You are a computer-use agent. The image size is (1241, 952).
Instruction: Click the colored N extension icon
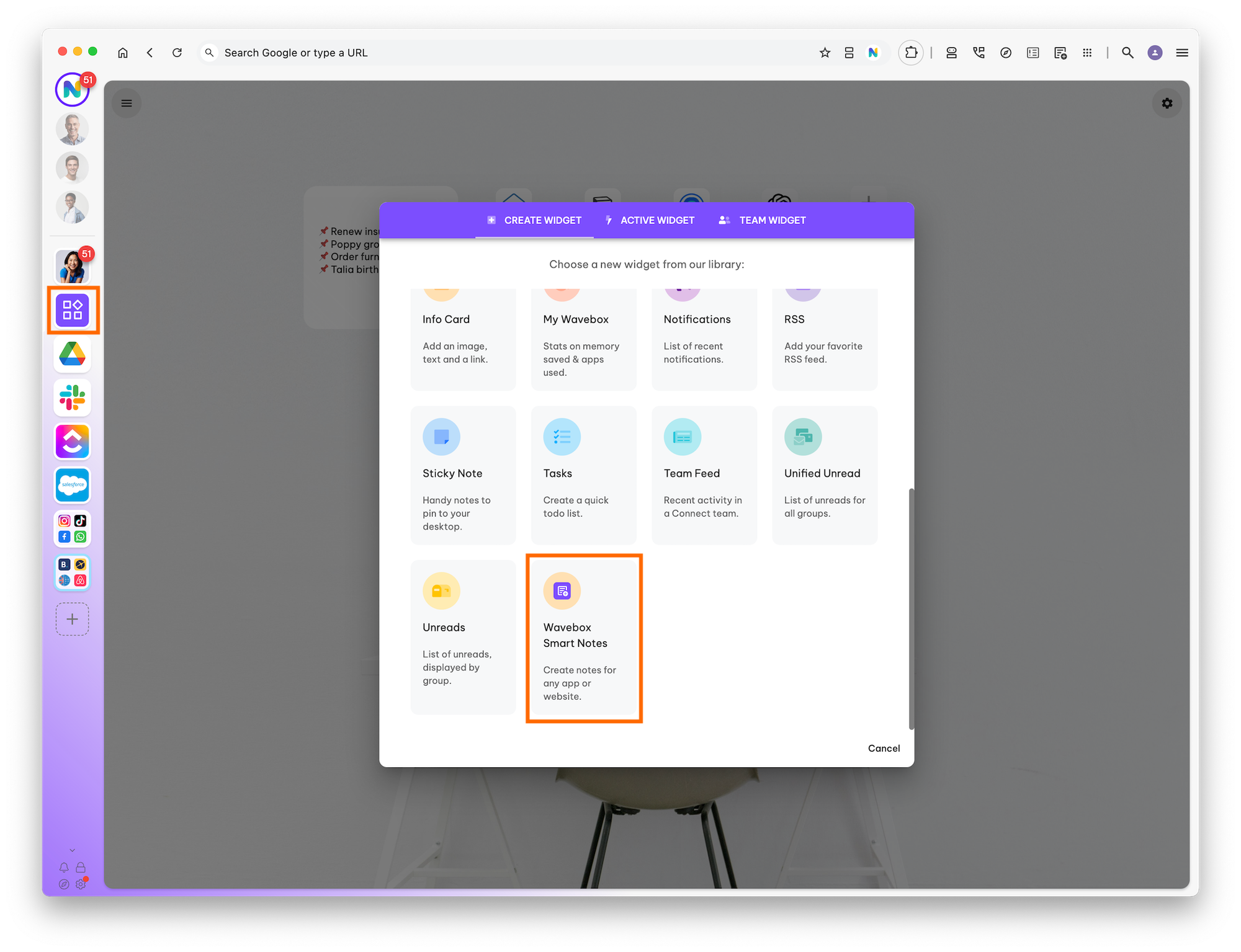[x=873, y=53]
